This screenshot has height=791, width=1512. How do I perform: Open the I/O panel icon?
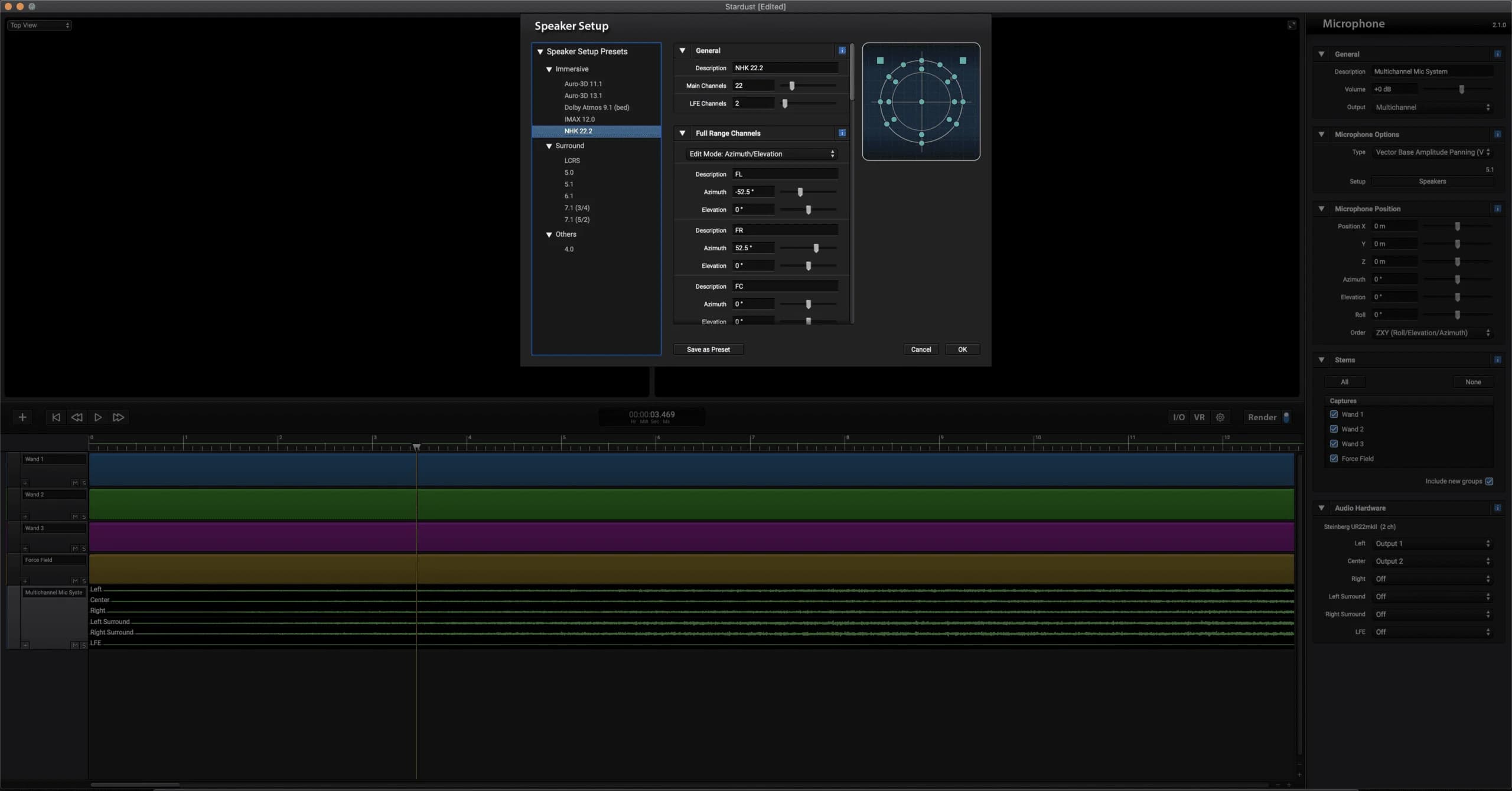click(1179, 417)
